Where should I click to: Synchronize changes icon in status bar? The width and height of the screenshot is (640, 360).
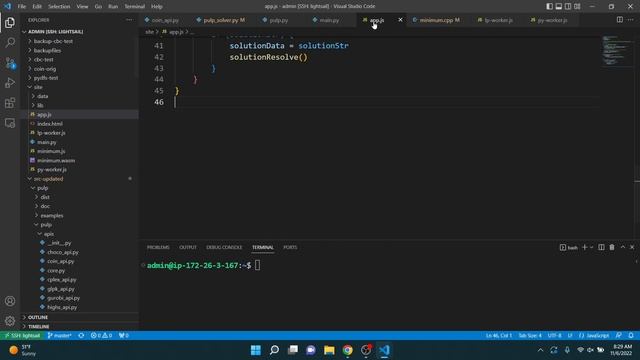tap(81, 336)
